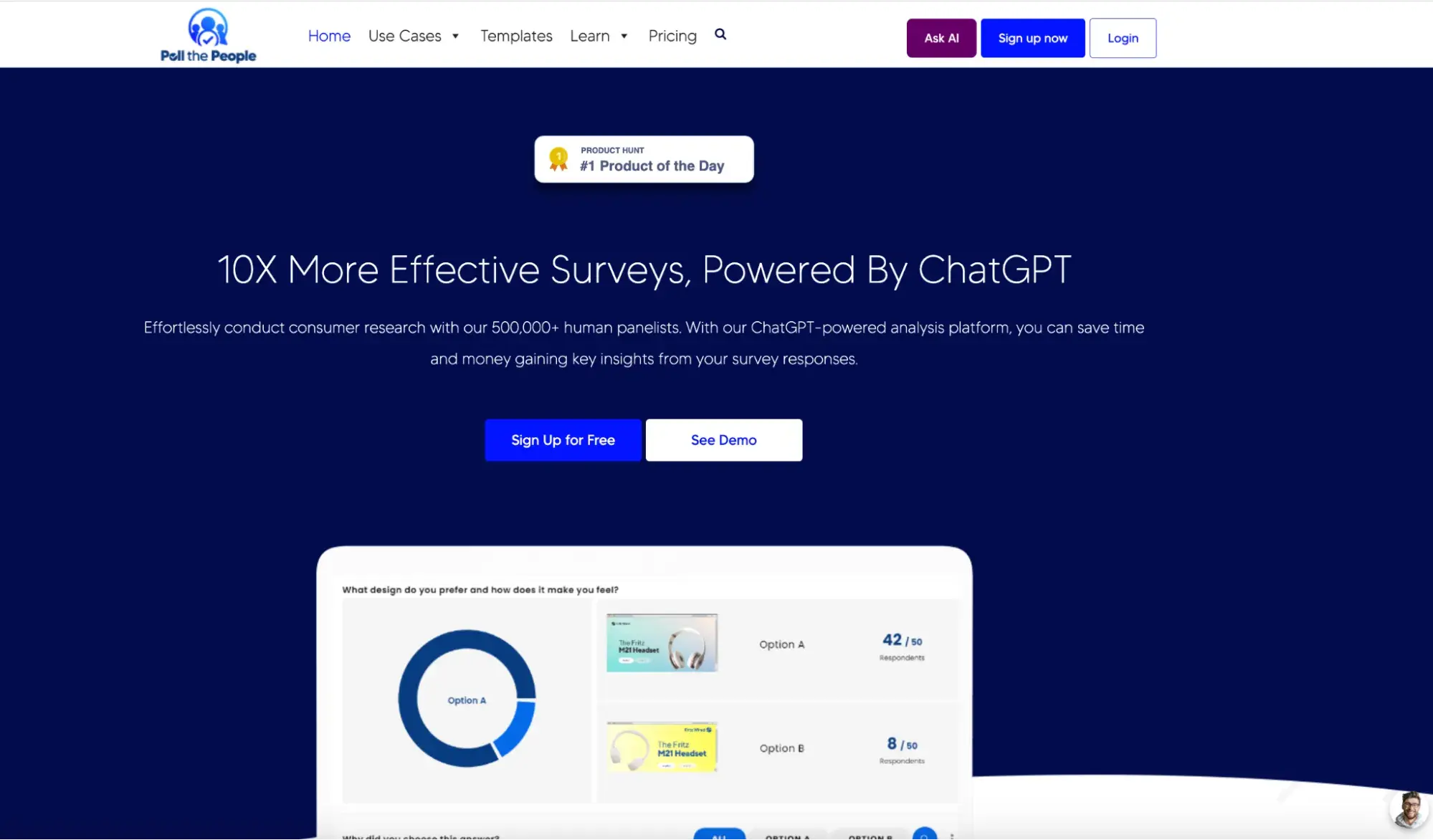The height and width of the screenshot is (840, 1433).
Task: Click the See Demo button
Action: coord(723,440)
